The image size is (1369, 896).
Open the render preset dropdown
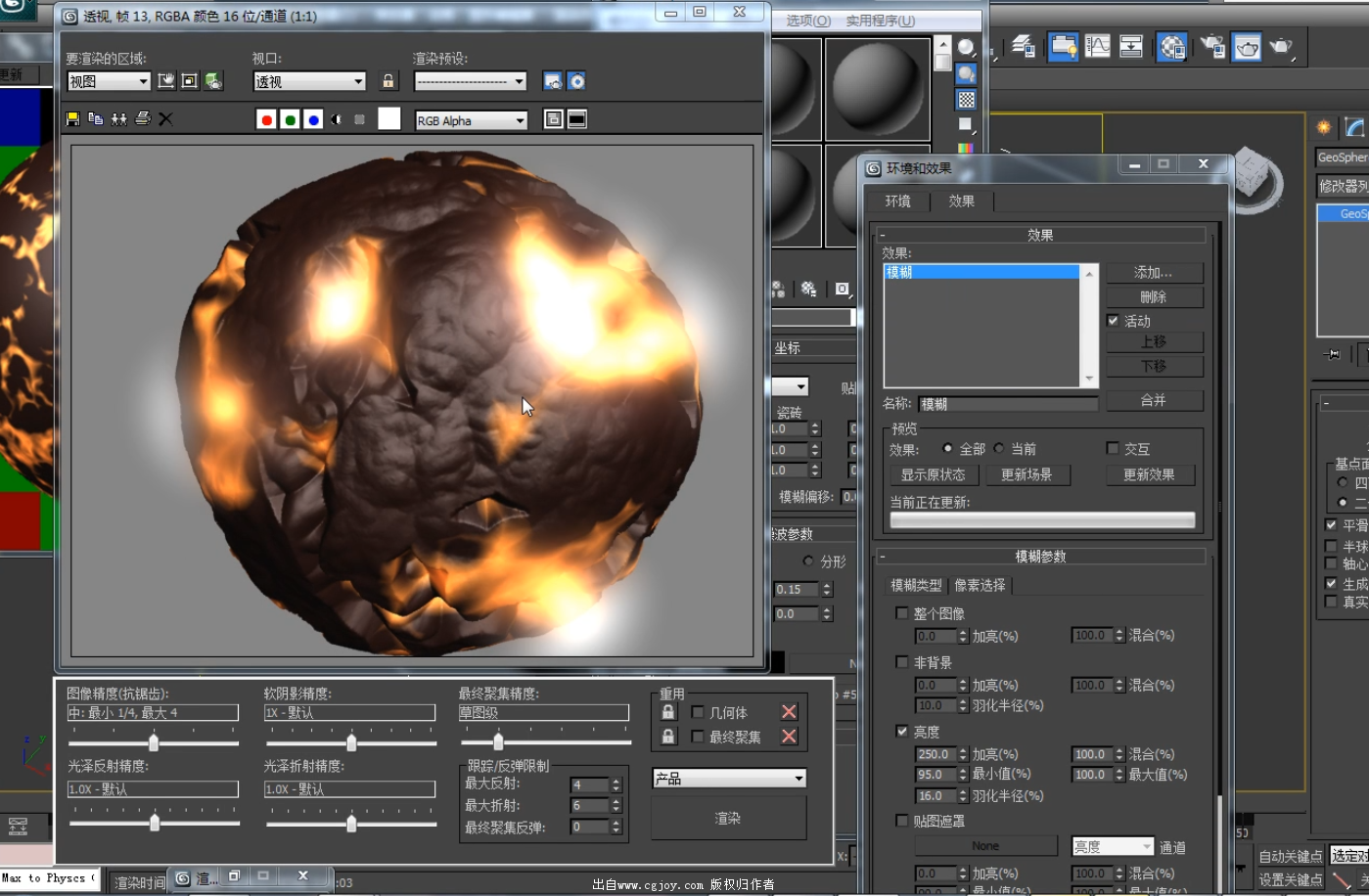[471, 81]
